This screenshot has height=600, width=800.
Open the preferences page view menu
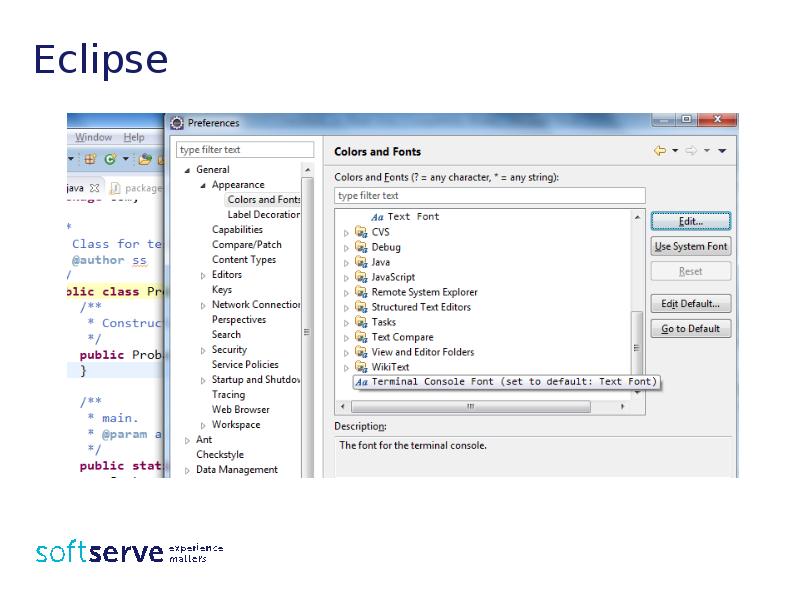pyautogui.click(x=722, y=151)
